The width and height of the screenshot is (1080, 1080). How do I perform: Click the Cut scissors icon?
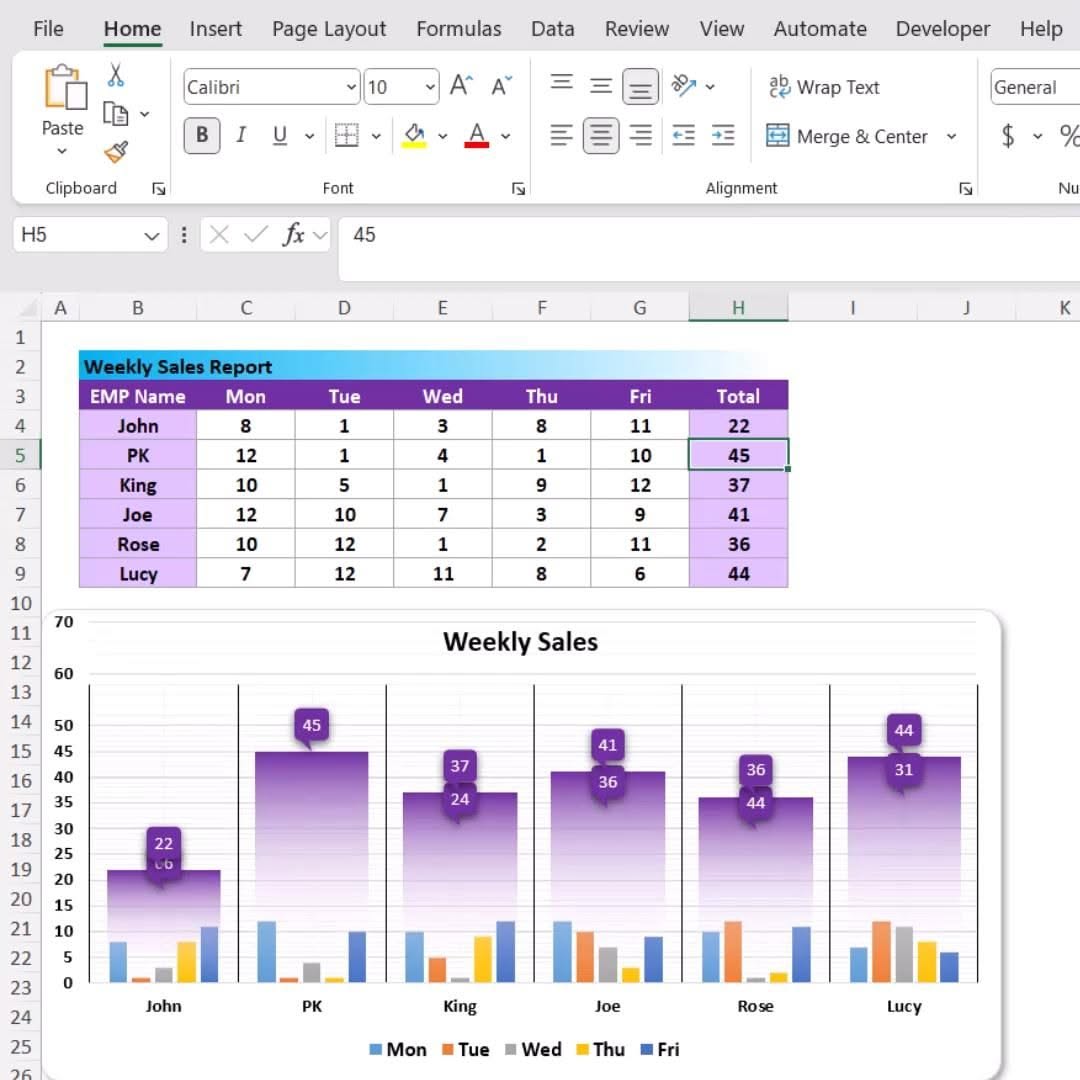(116, 74)
